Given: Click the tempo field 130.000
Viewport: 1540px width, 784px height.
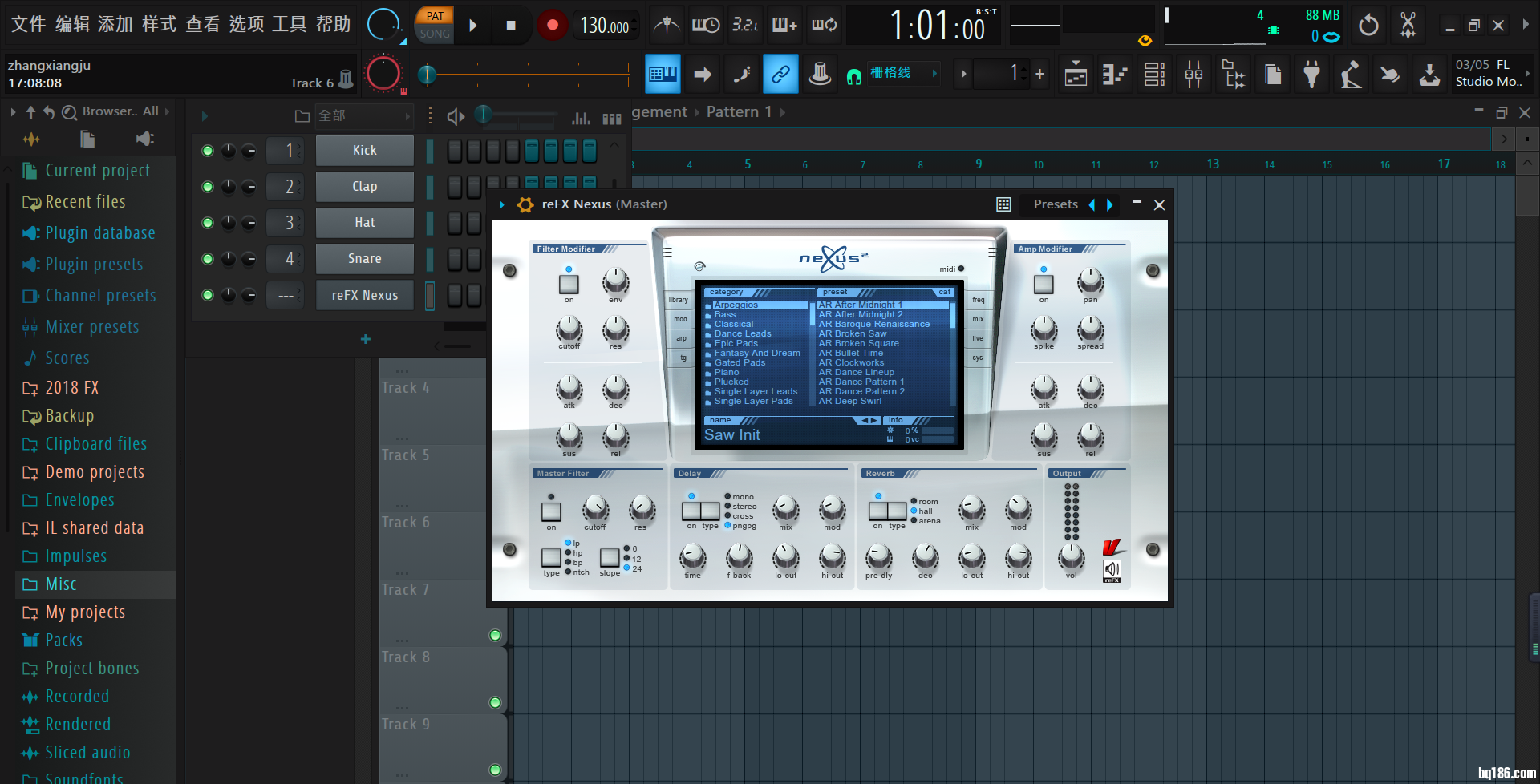Looking at the screenshot, I should point(606,26).
